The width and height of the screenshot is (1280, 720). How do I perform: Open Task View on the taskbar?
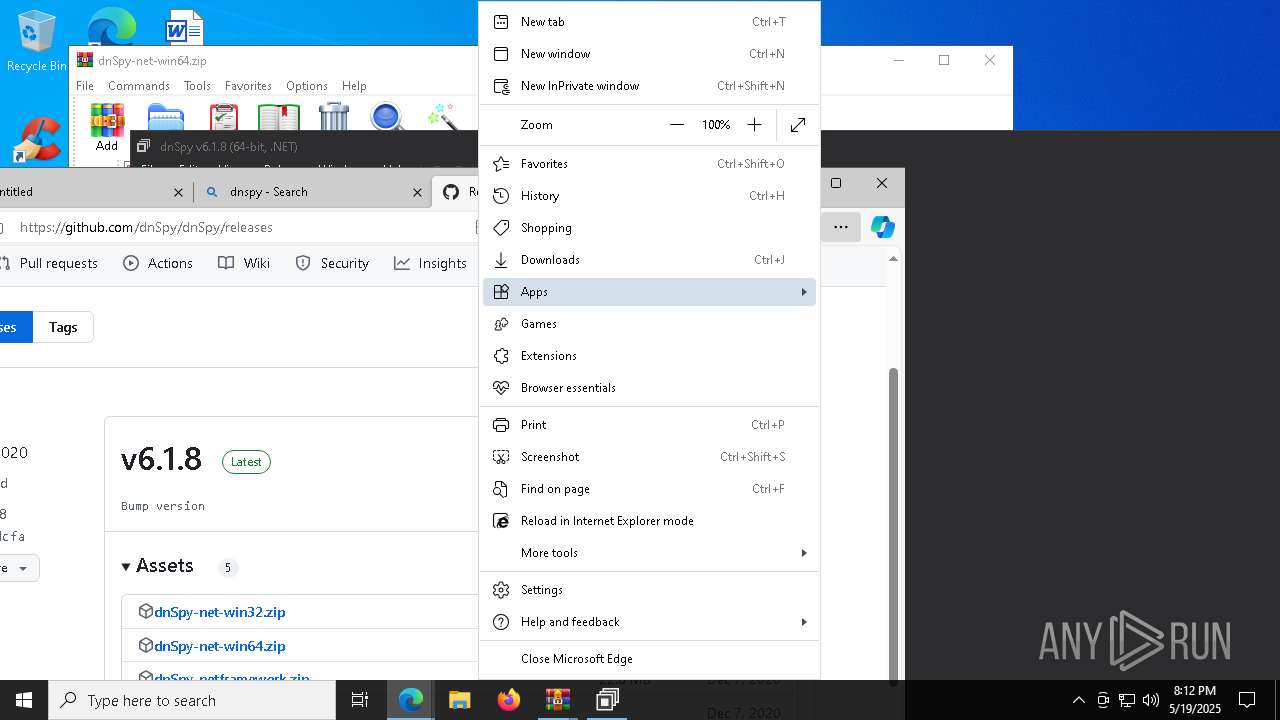(360, 700)
